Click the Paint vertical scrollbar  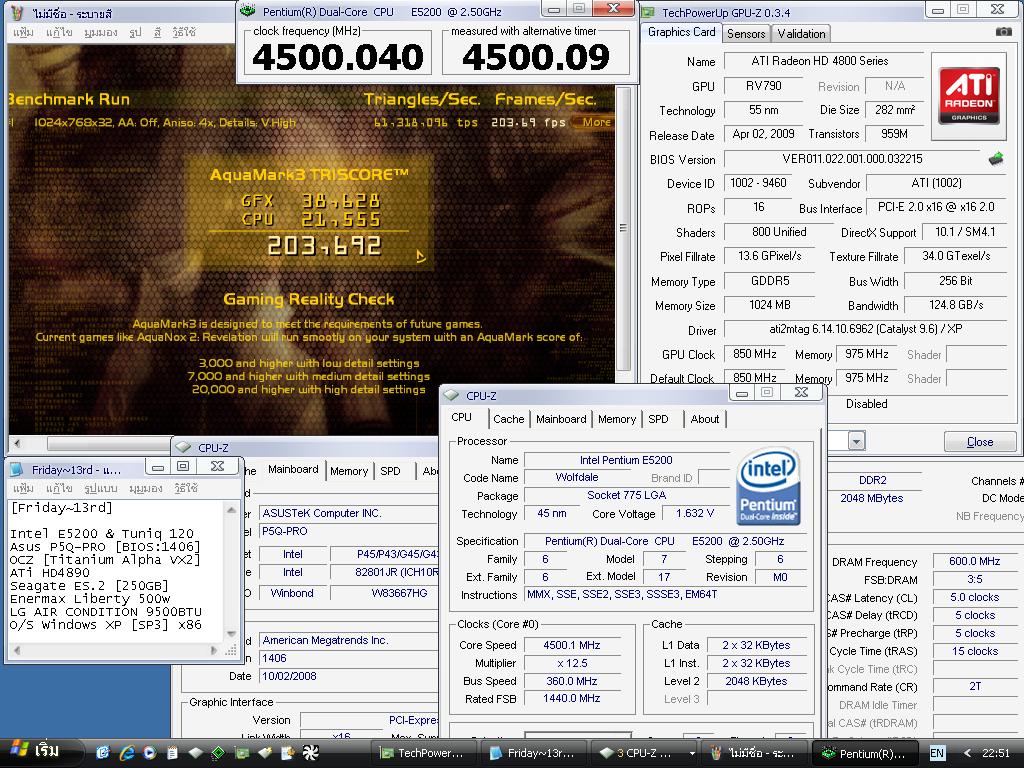[x=622, y=229]
